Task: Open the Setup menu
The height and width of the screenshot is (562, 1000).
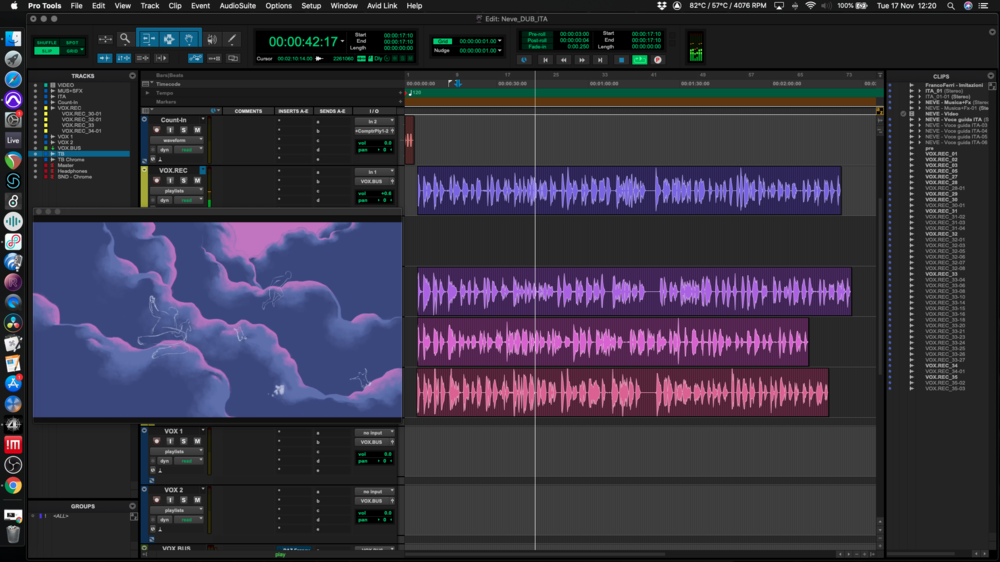Action: pyautogui.click(x=311, y=6)
